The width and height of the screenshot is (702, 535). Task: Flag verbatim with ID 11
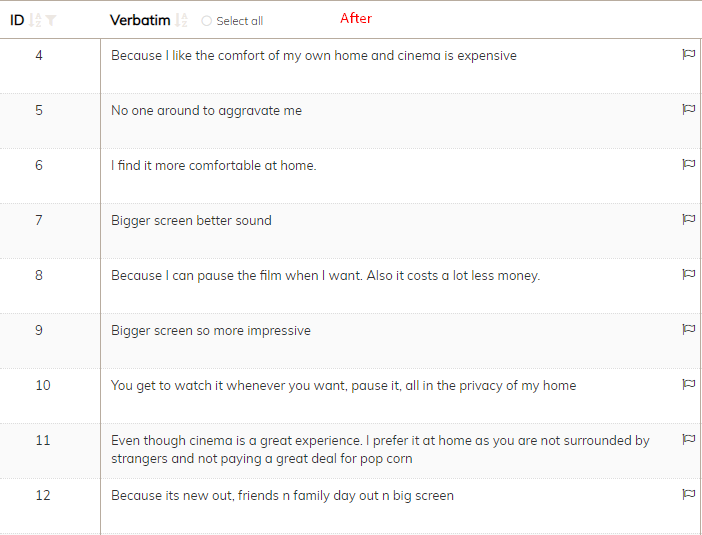coord(689,440)
